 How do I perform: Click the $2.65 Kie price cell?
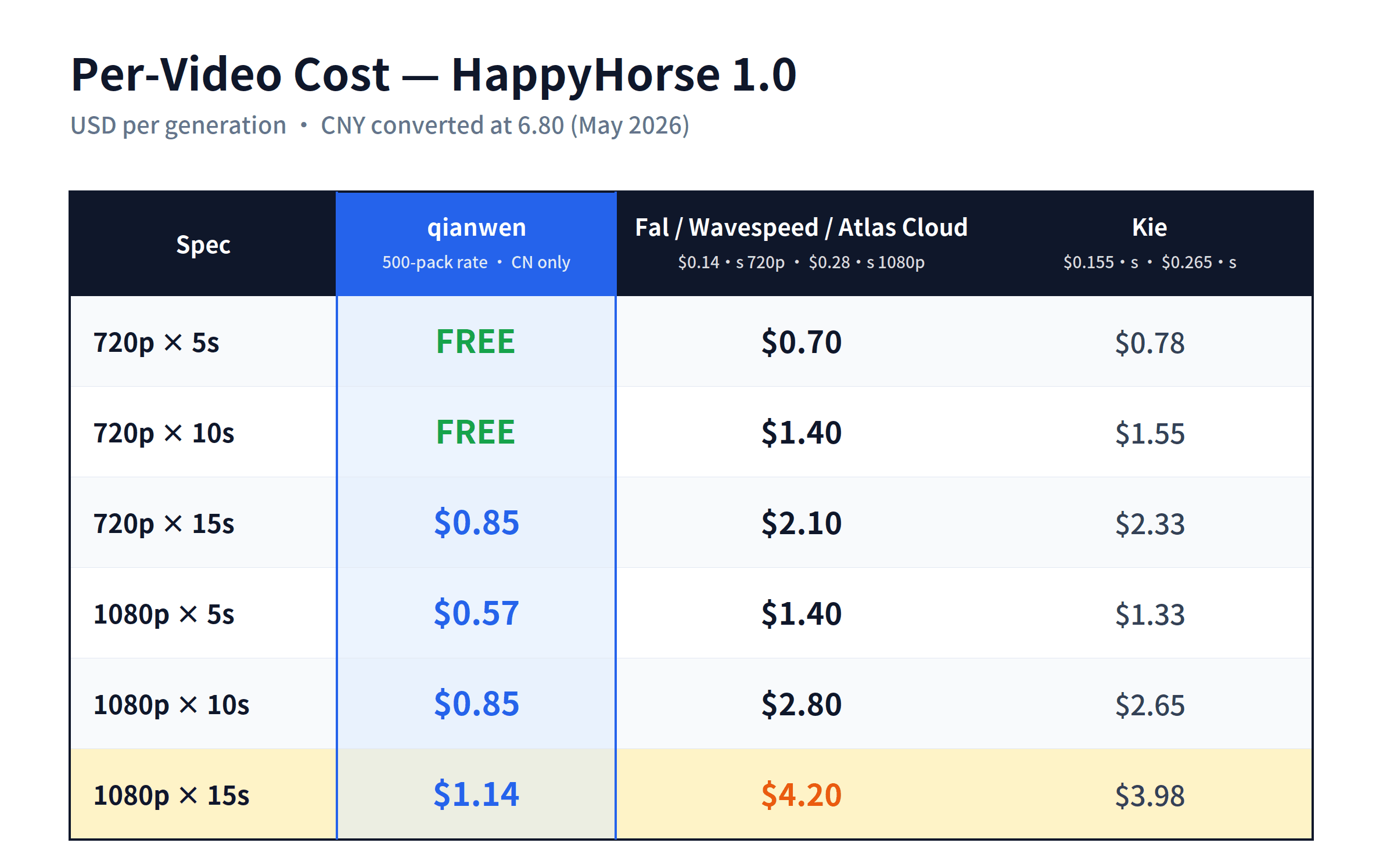point(1149,705)
